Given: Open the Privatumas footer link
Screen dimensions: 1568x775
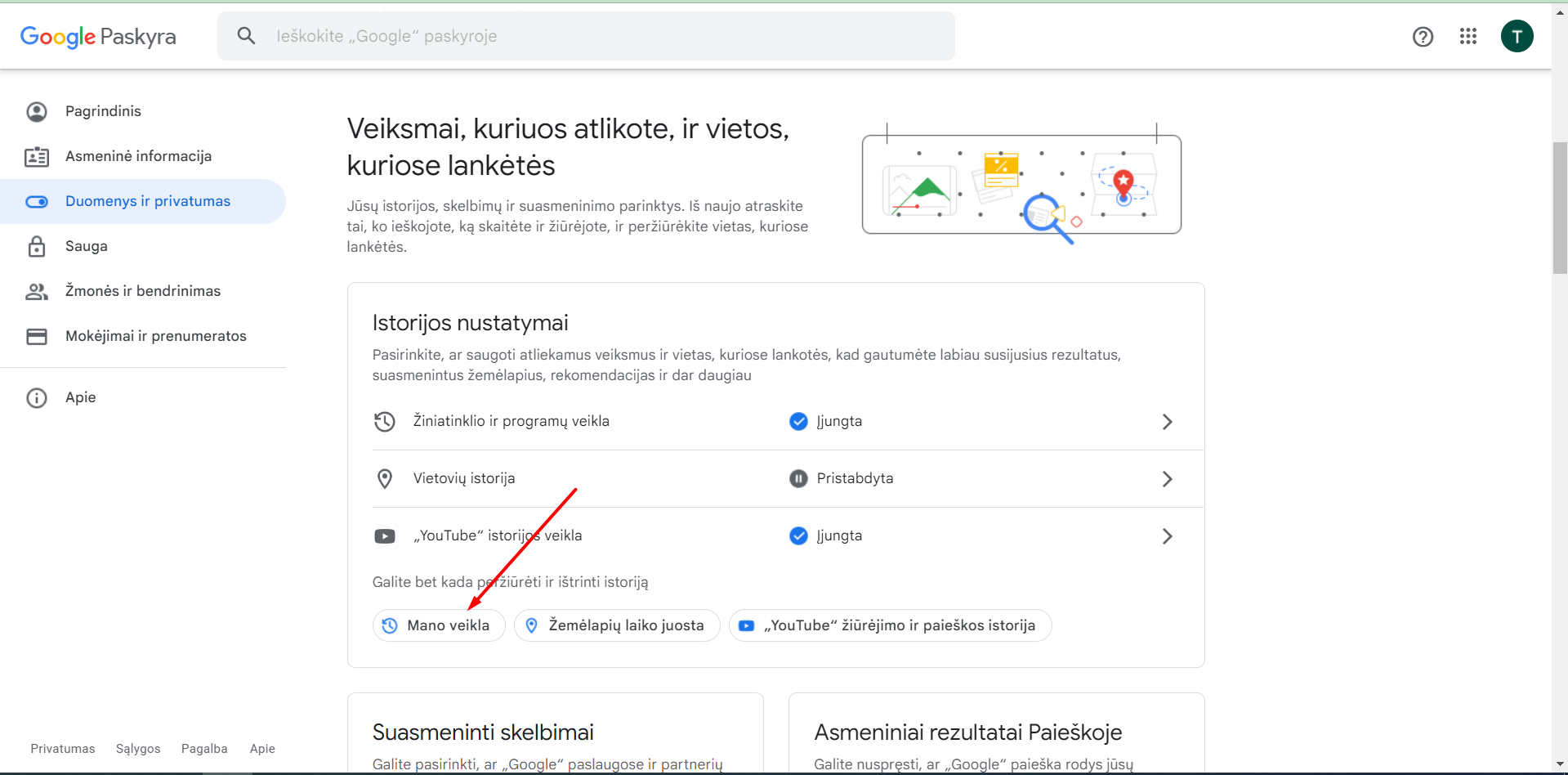Looking at the screenshot, I should pos(63,749).
